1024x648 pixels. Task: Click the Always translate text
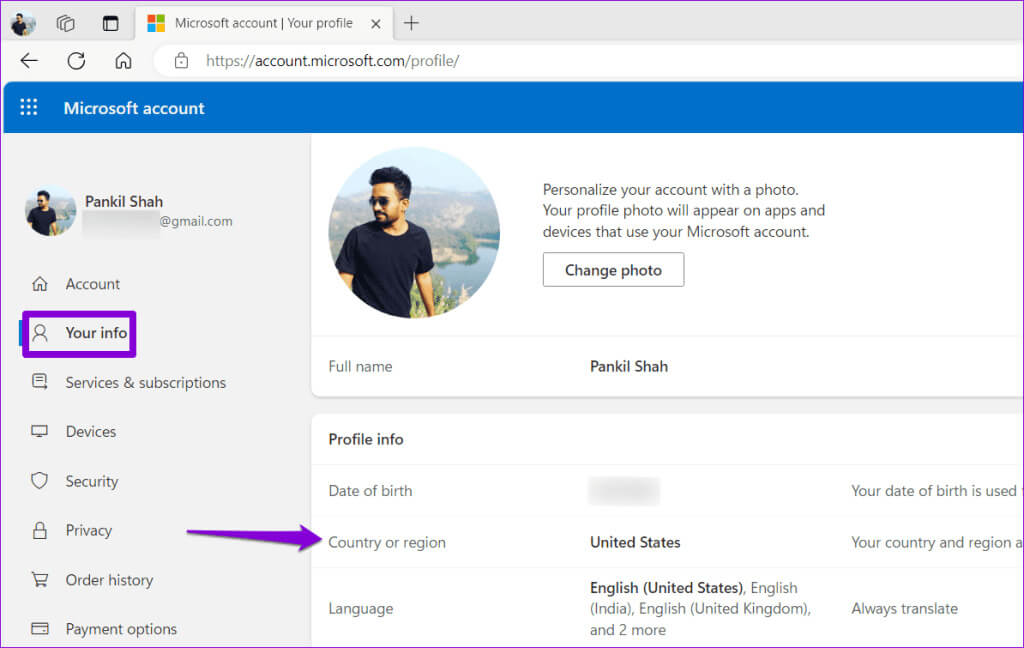click(904, 609)
